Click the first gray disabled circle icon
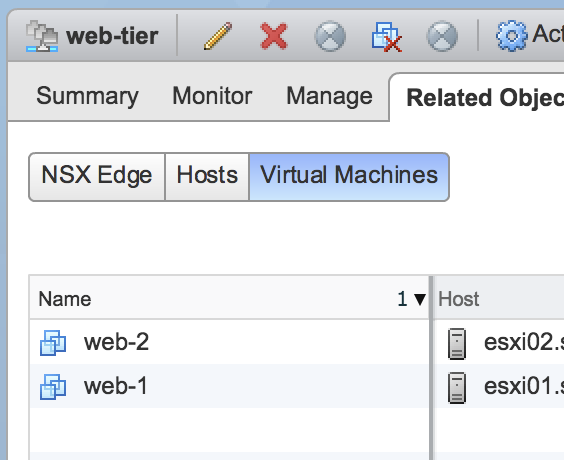The image size is (564, 460). point(330,36)
